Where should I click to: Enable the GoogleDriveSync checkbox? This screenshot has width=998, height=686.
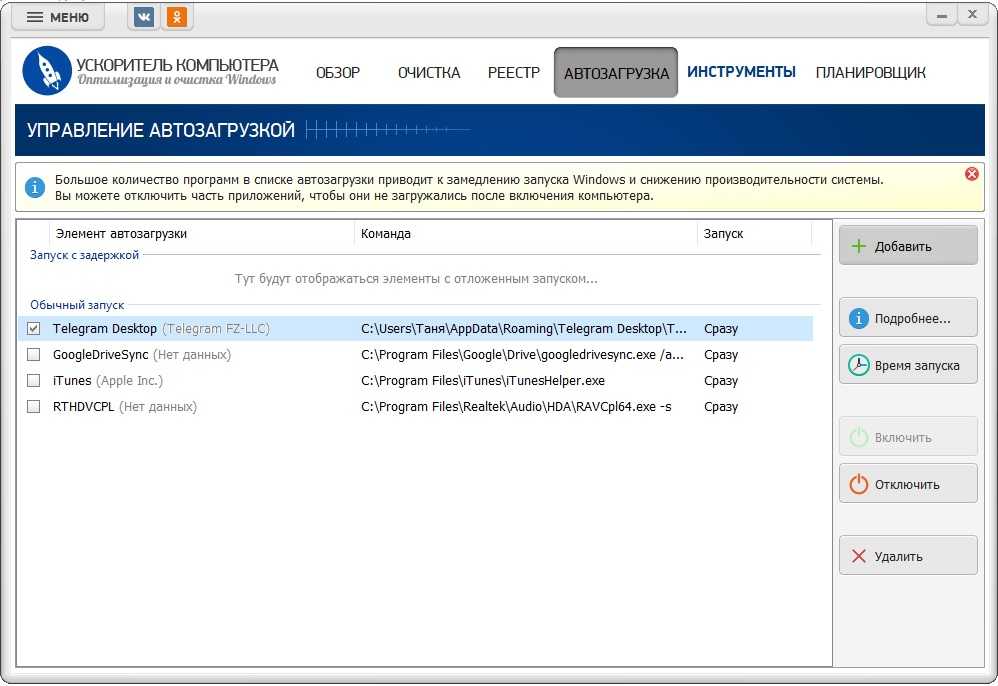point(34,354)
